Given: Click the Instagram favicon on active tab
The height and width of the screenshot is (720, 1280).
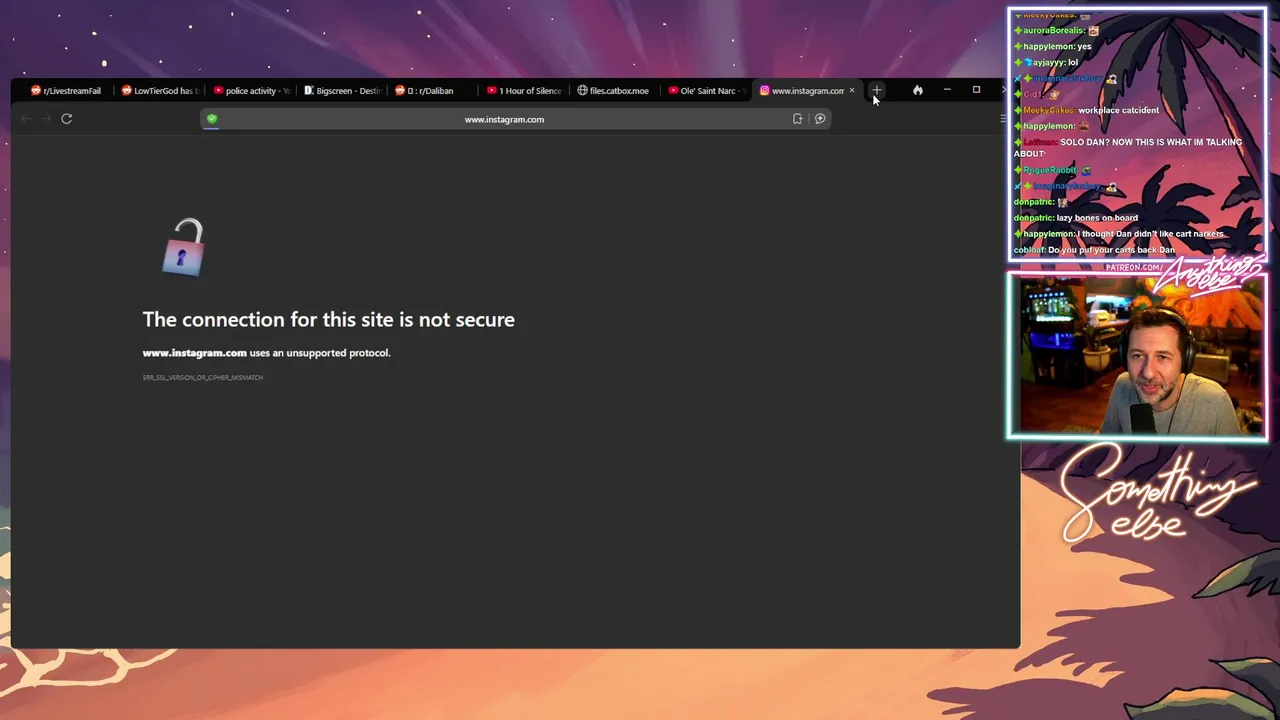Looking at the screenshot, I should 764,91.
